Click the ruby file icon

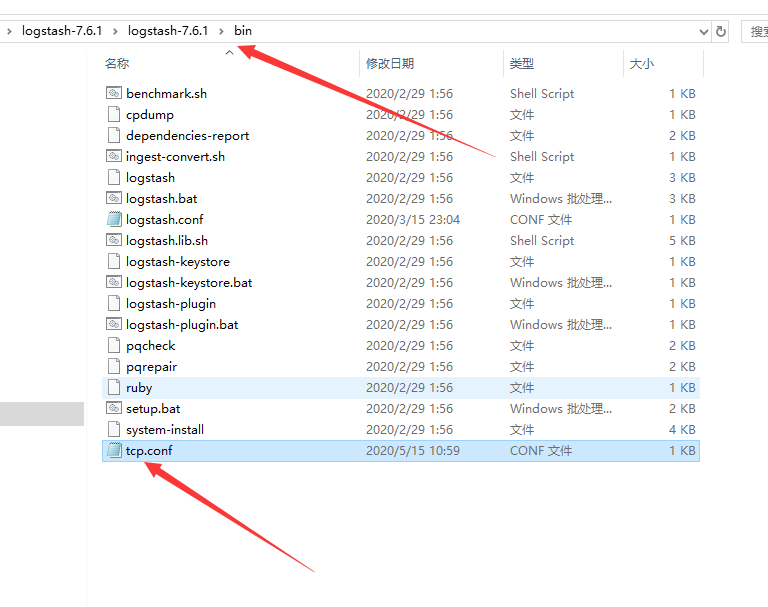(x=114, y=388)
